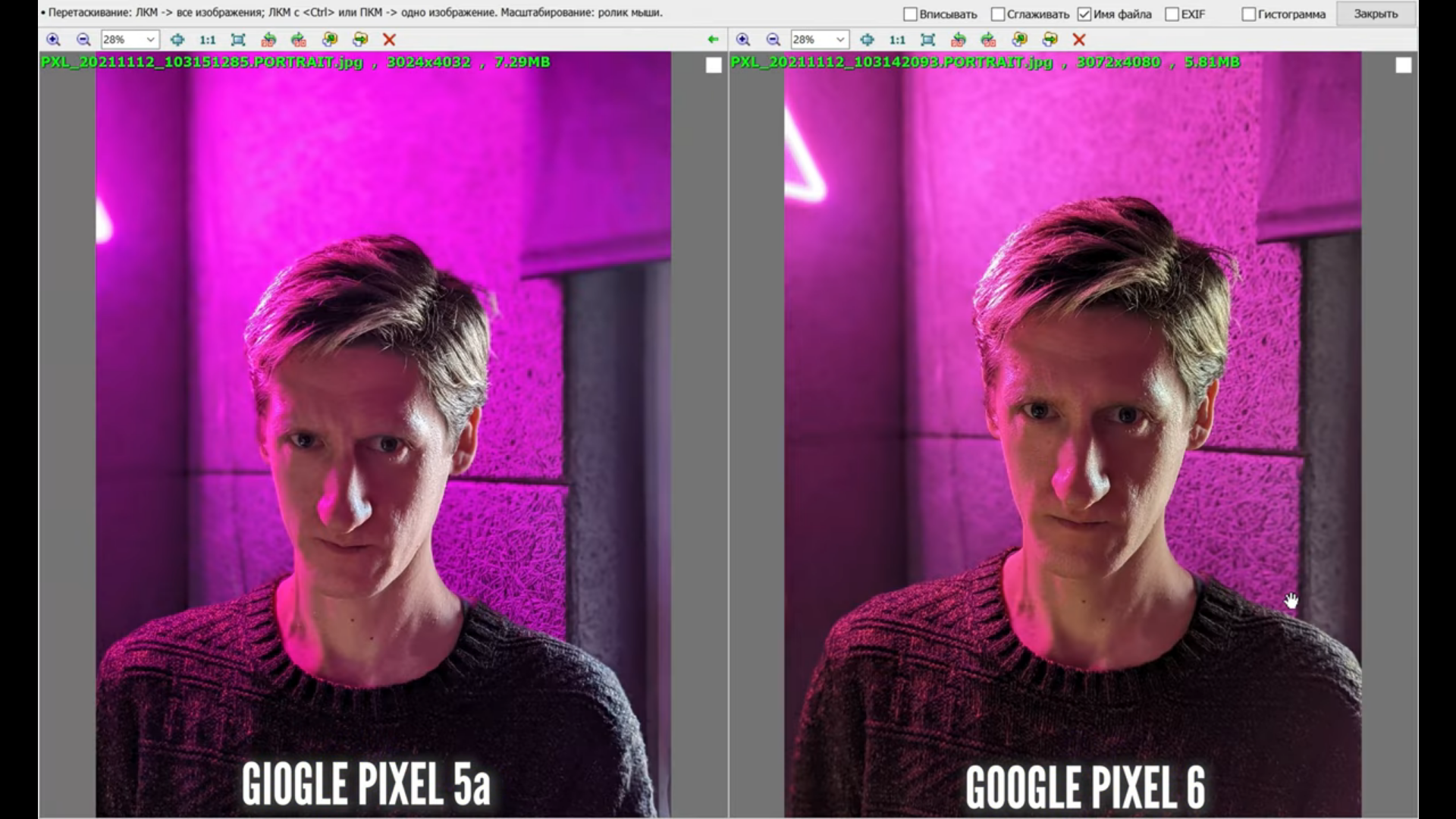Viewport: 1456px width, 819px height.
Task: Enable the Вписывать checkbox
Action: click(x=911, y=14)
